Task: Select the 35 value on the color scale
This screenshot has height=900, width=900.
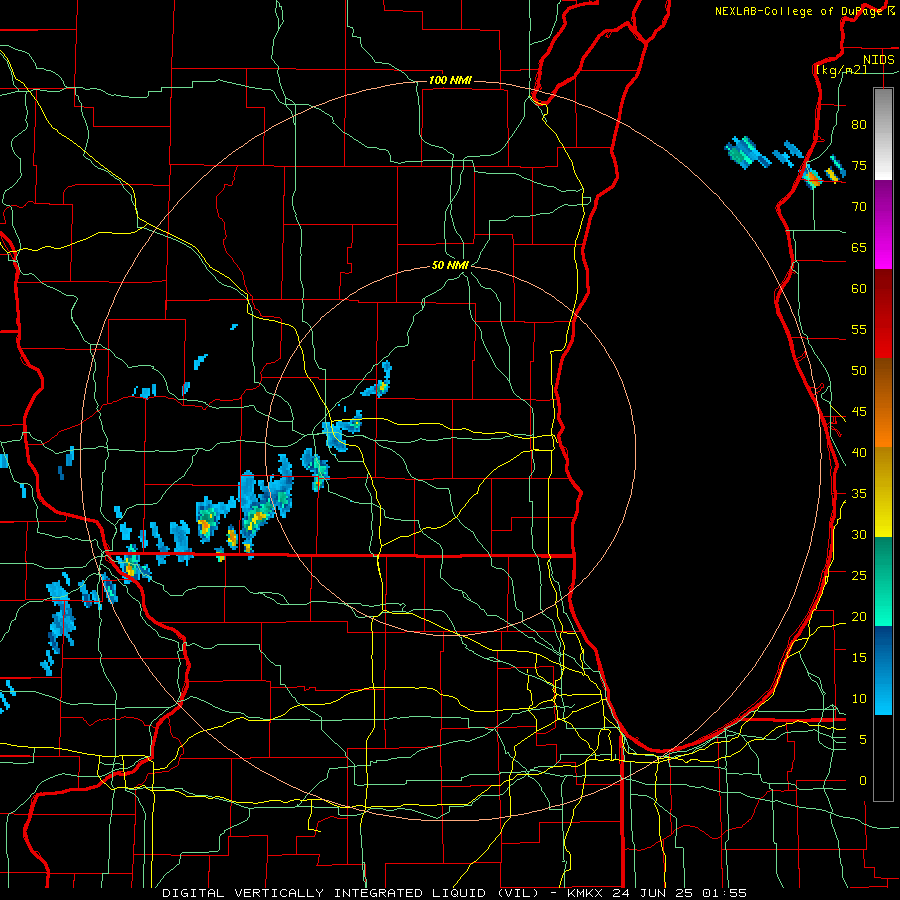Action: point(859,494)
